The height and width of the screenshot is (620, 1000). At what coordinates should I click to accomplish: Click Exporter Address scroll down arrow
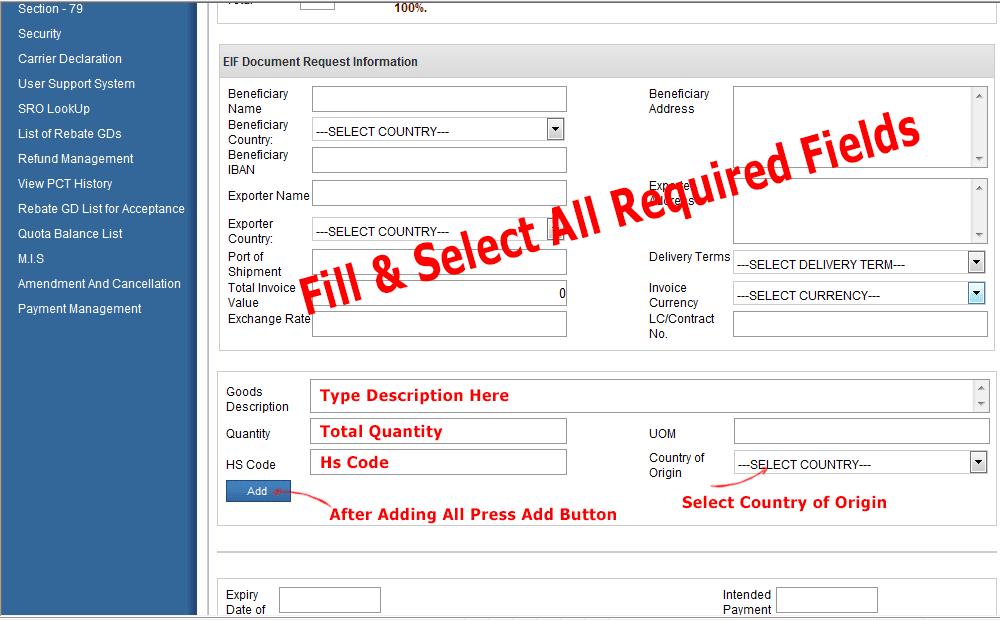point(979,235)
